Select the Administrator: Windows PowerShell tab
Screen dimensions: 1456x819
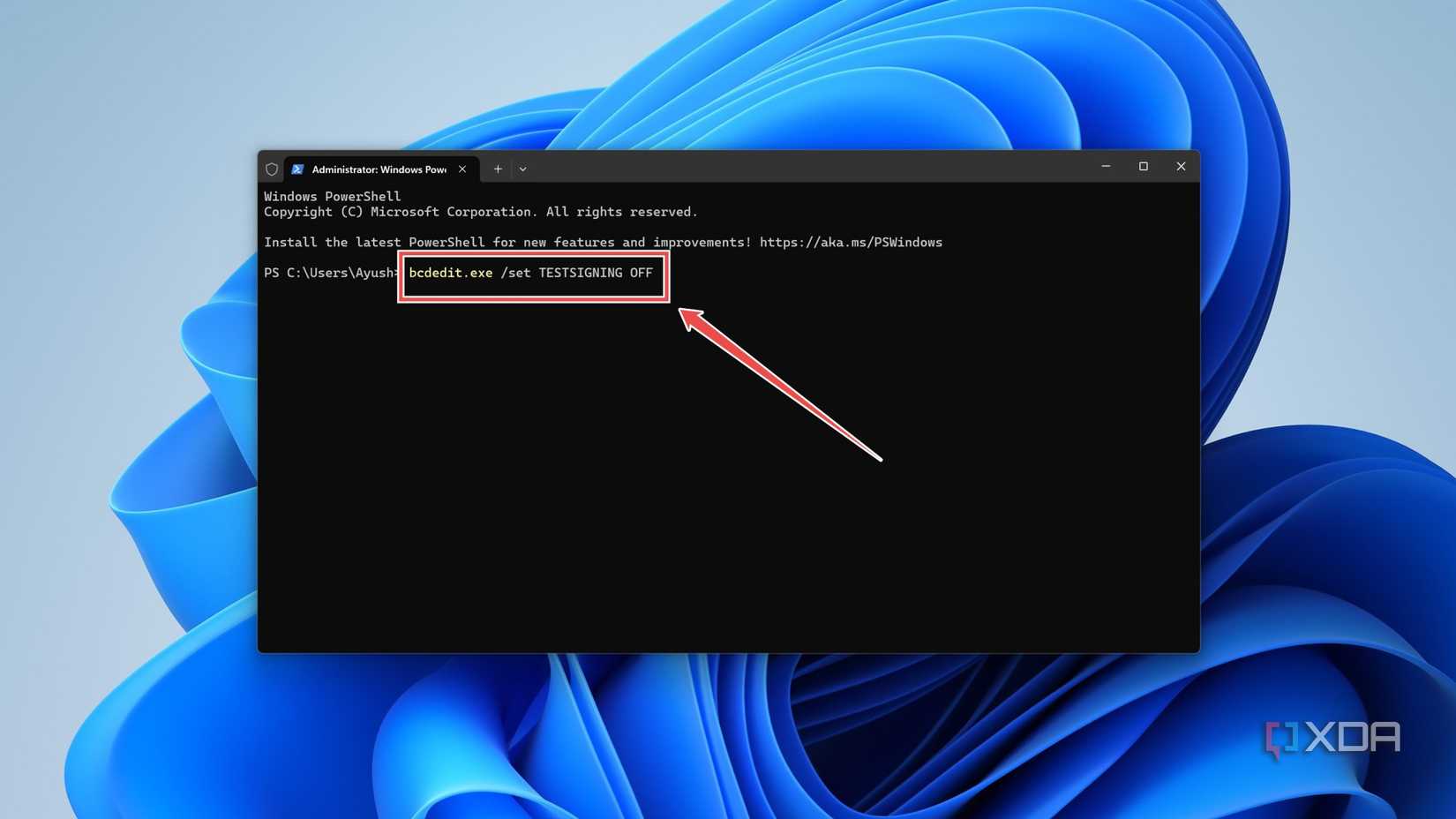click(381, 169)
